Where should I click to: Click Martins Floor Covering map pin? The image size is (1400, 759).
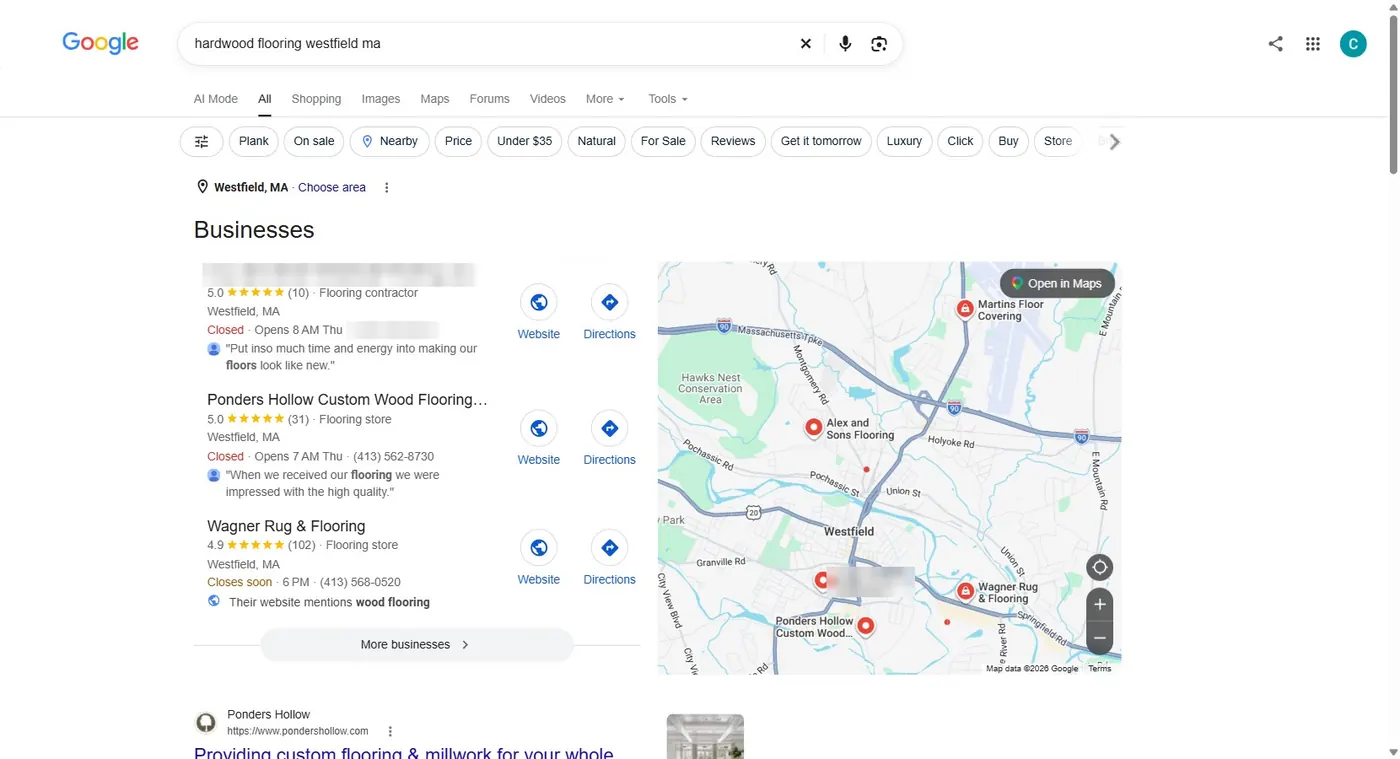coord(965,309)
